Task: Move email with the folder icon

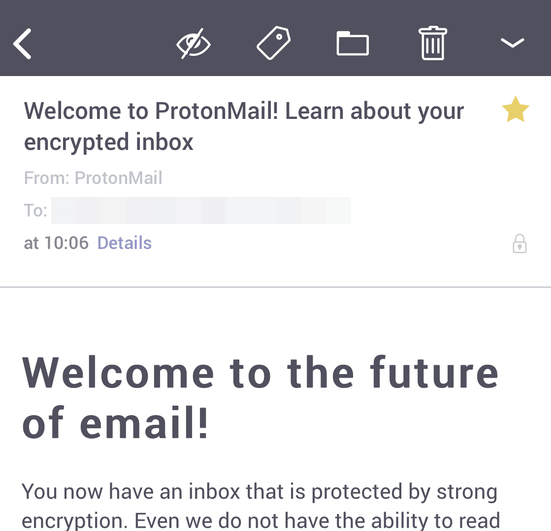Action: coord(352,44)
